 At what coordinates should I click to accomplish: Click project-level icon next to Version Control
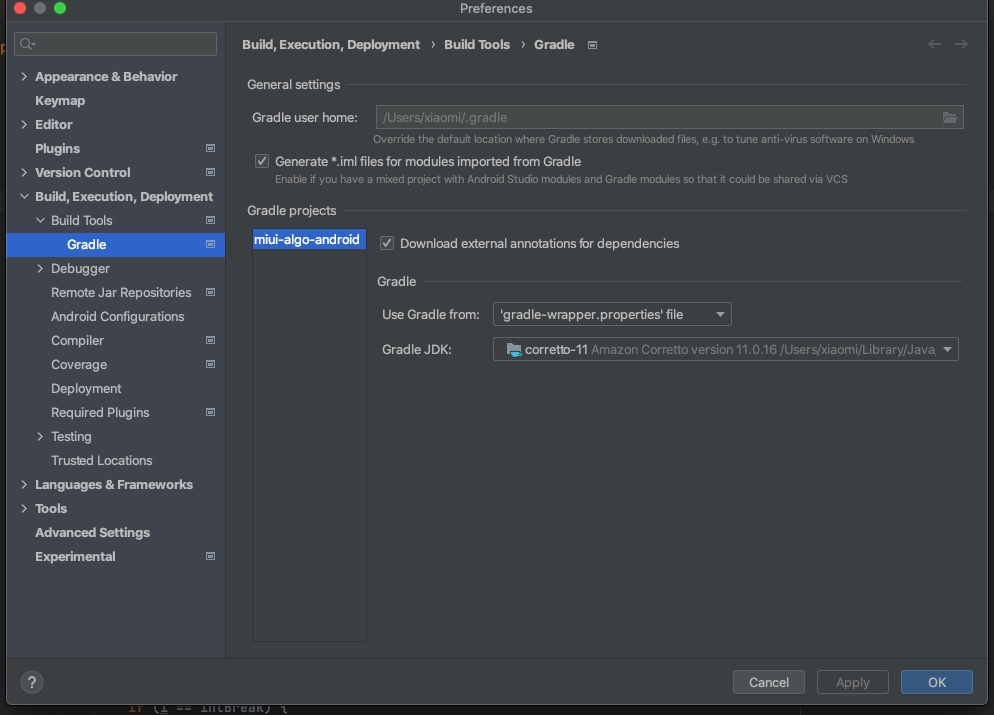click(x=210, y=172)
